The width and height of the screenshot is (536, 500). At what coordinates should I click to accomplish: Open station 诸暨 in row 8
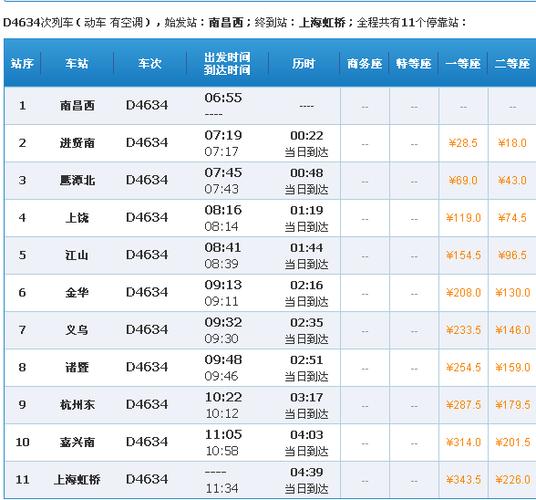77,367
